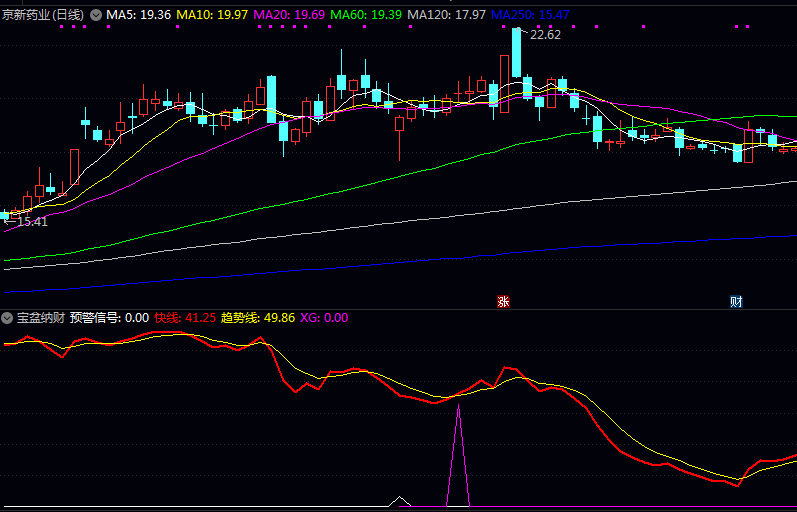Select the blue MA250 label

point(530,15)
